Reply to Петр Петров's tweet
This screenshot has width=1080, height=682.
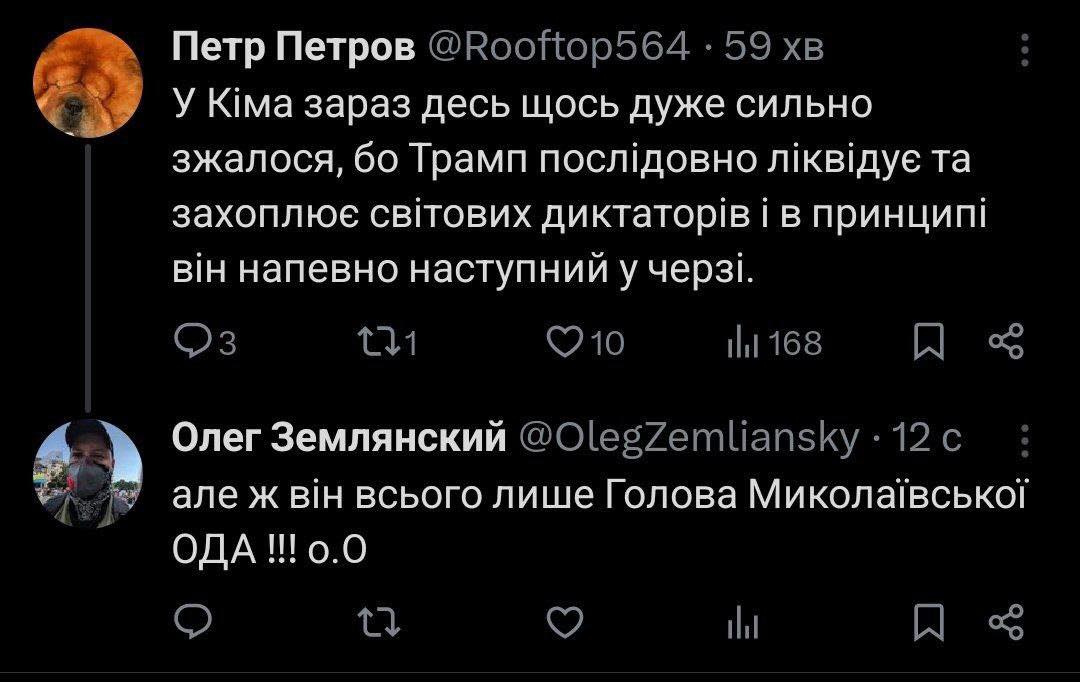click(189, 343)
